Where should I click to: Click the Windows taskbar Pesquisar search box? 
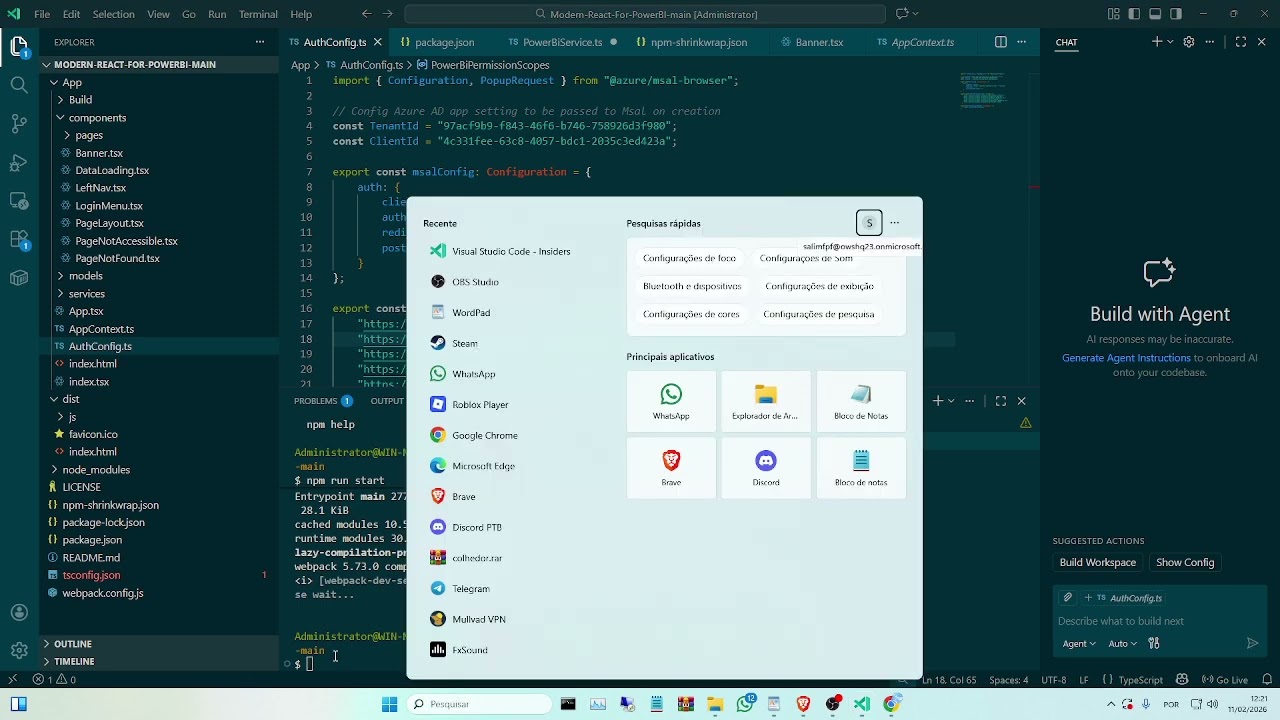pos(479,704)
